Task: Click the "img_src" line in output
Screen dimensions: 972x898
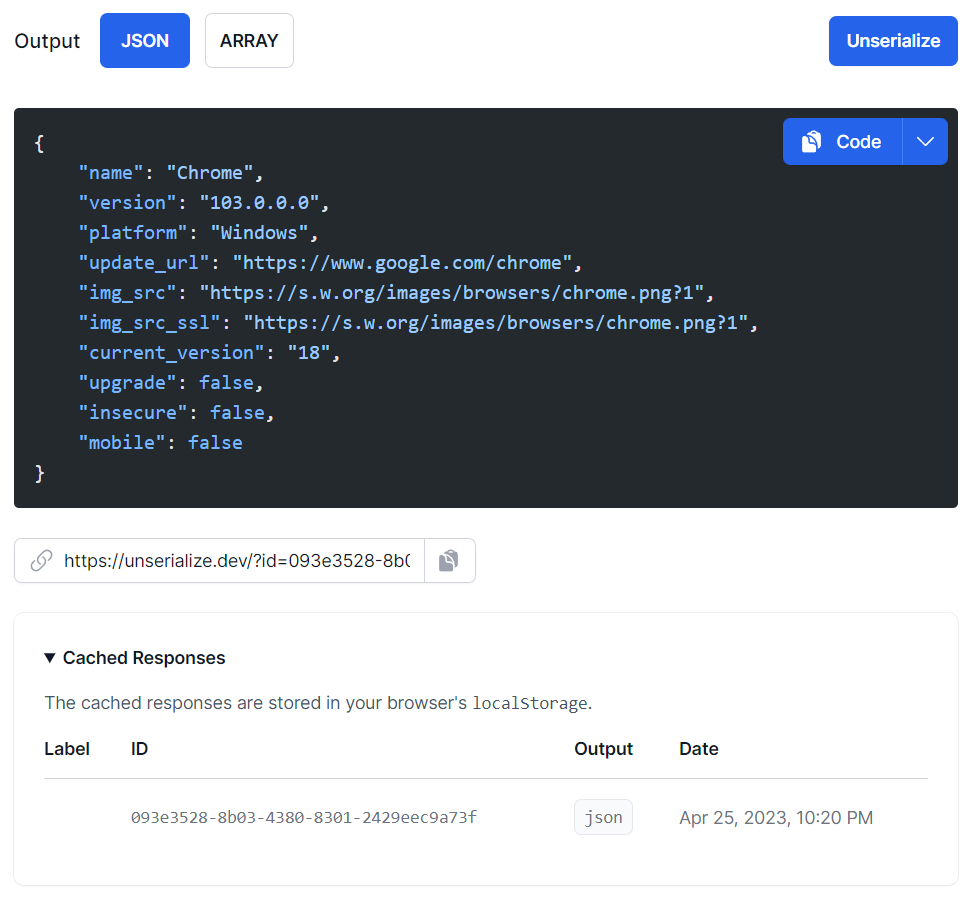Action: 396,293
